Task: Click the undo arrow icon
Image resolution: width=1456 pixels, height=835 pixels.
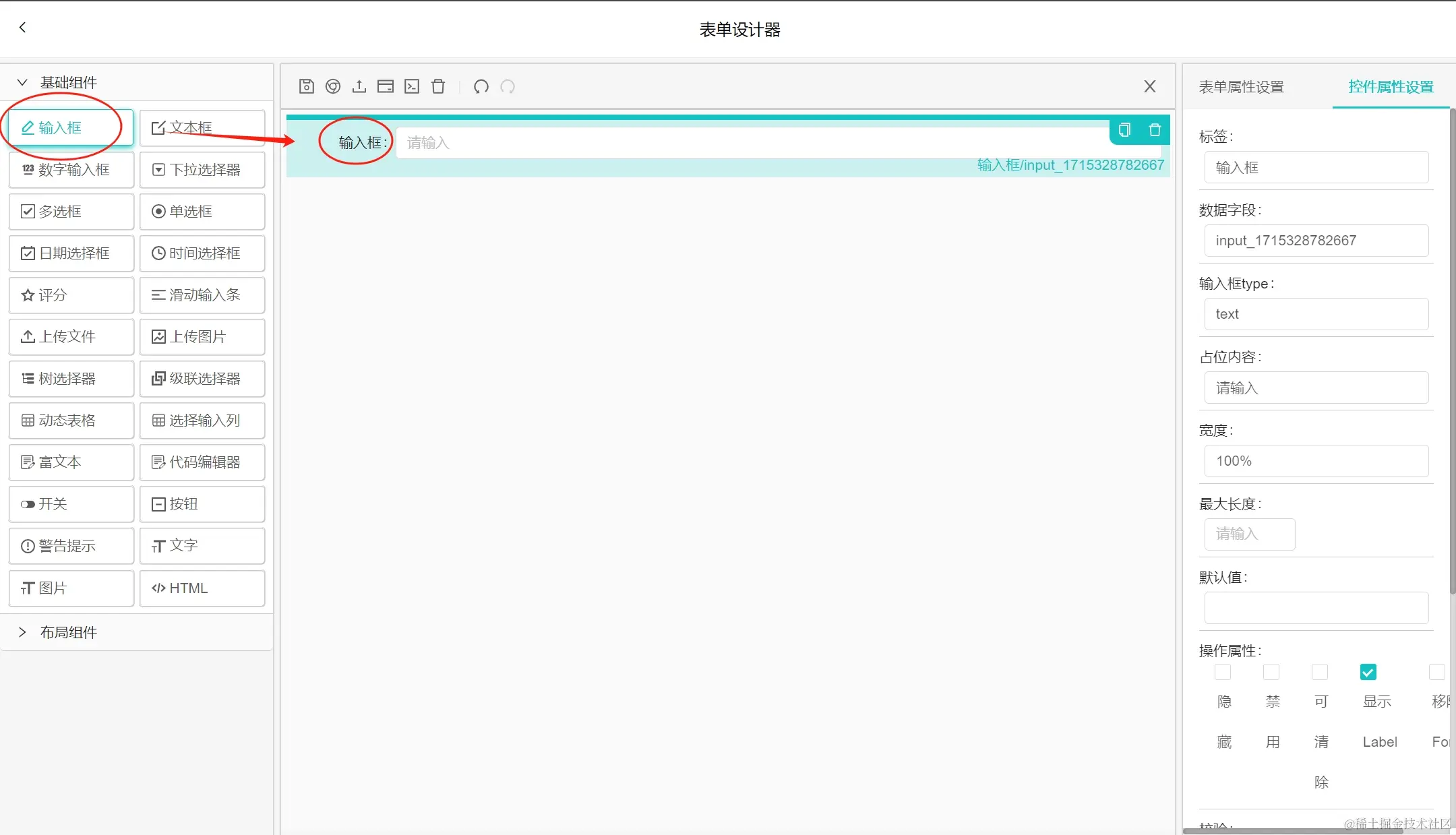Action: pyautogui.click(x=481, y=86)
